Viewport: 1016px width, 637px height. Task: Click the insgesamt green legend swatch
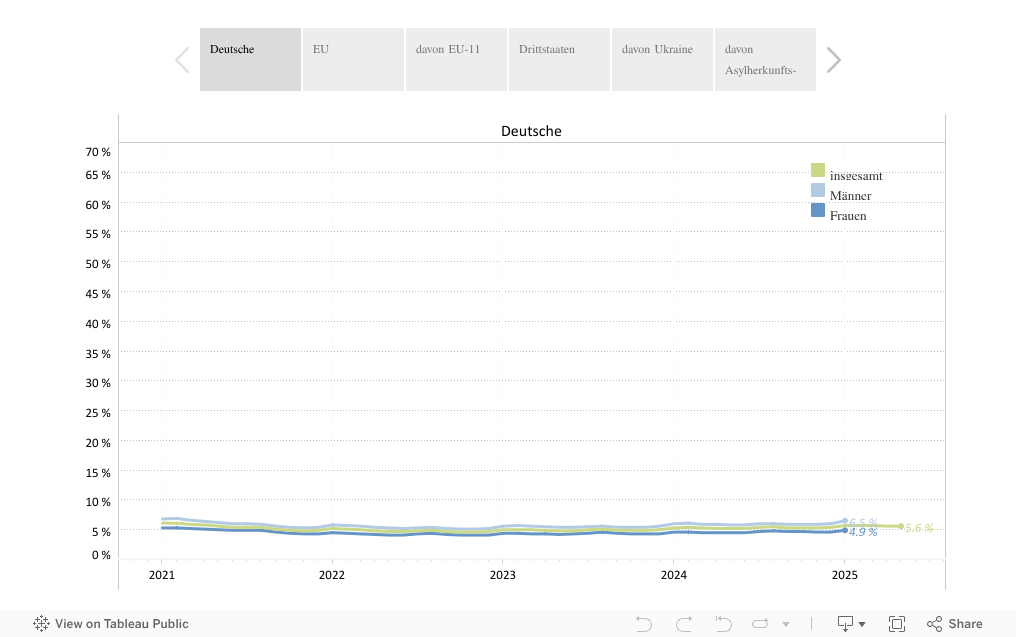point(818,171)
